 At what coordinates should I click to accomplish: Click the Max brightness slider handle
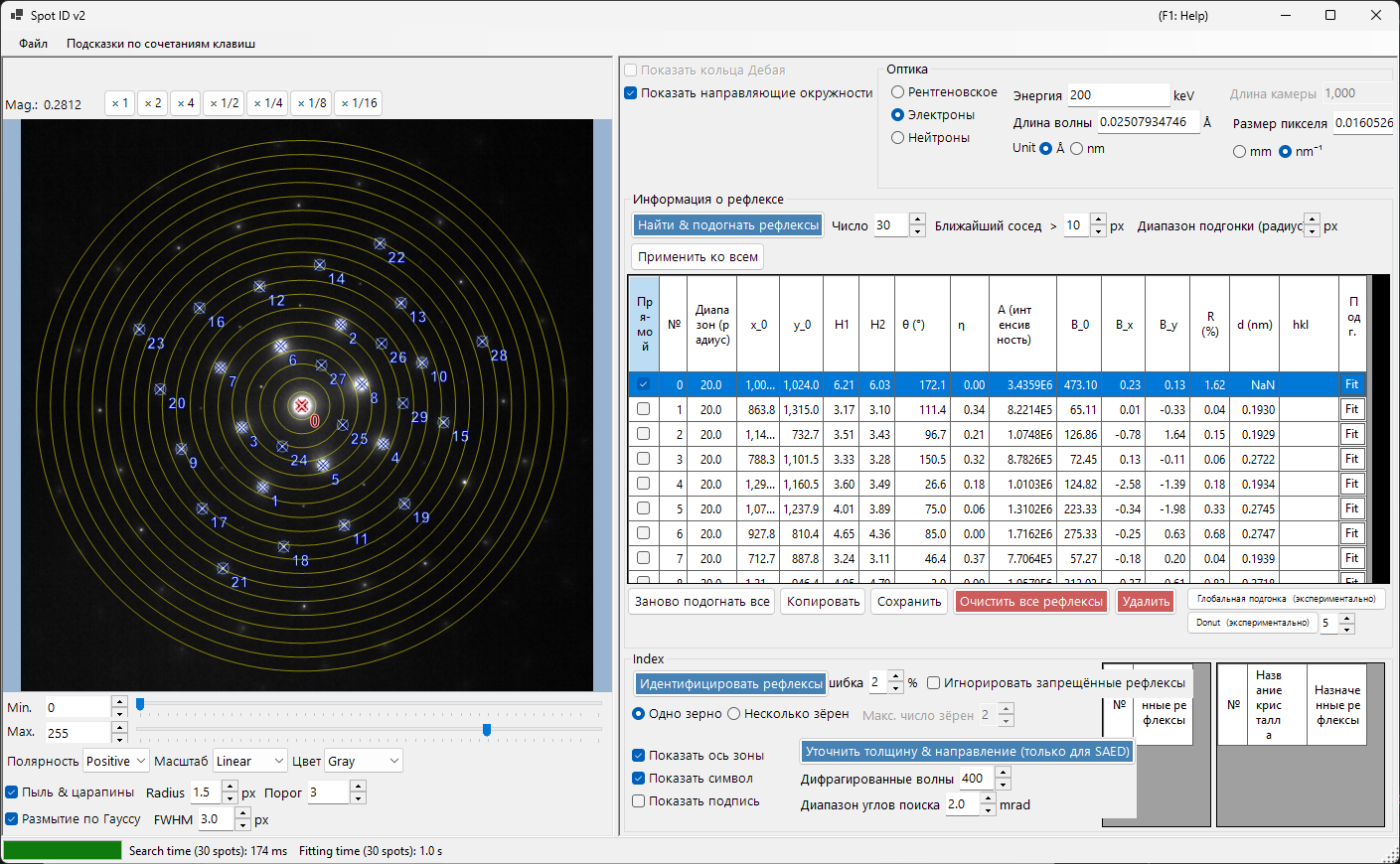[487, 730]
